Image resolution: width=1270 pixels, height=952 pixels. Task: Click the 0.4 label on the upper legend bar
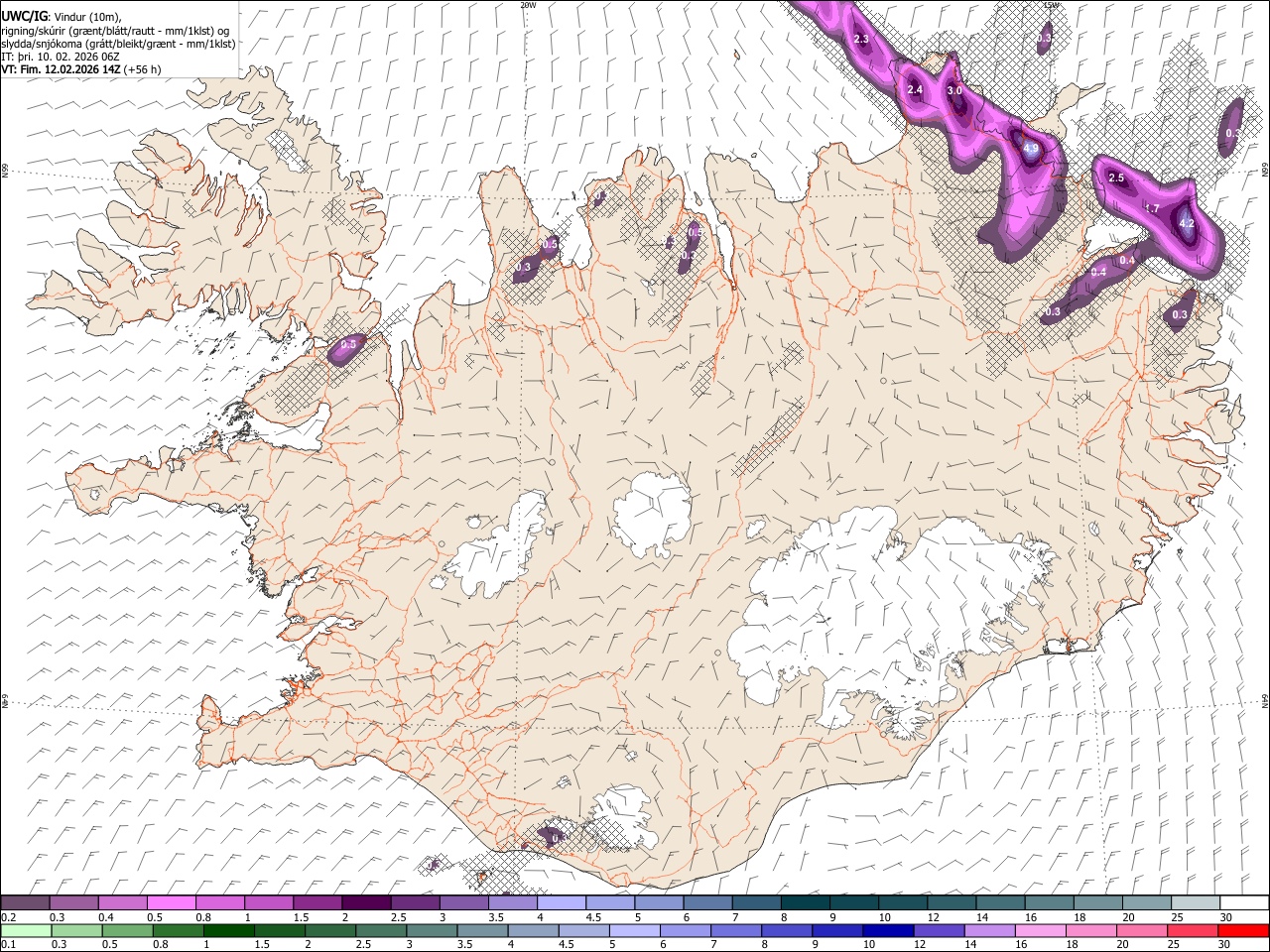click(x=105, y=917)
